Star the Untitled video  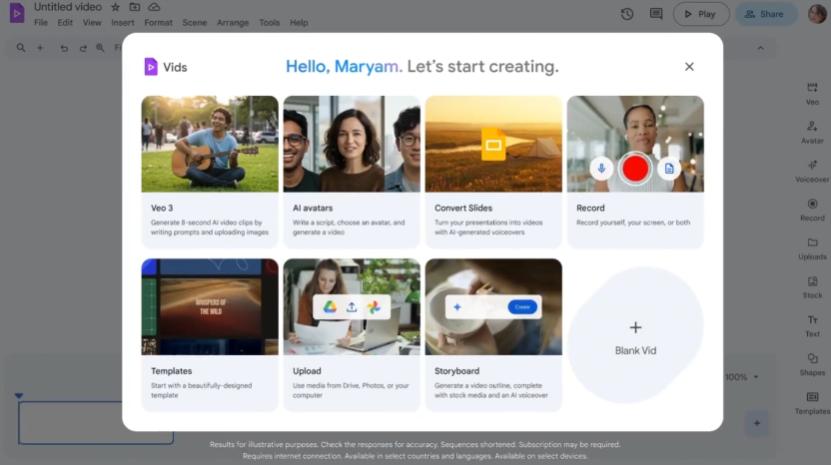point(115,7)
